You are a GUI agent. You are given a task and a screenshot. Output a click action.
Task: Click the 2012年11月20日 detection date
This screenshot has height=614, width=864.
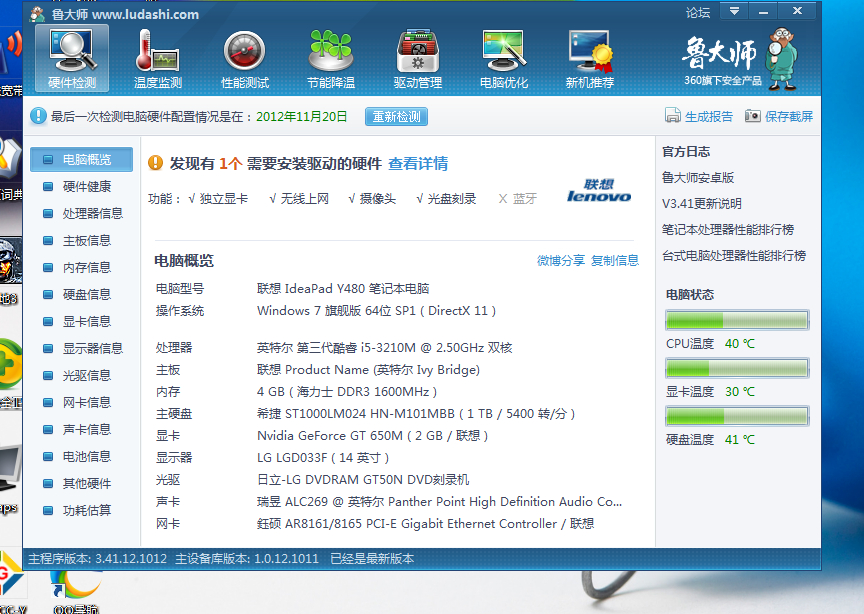301,116
